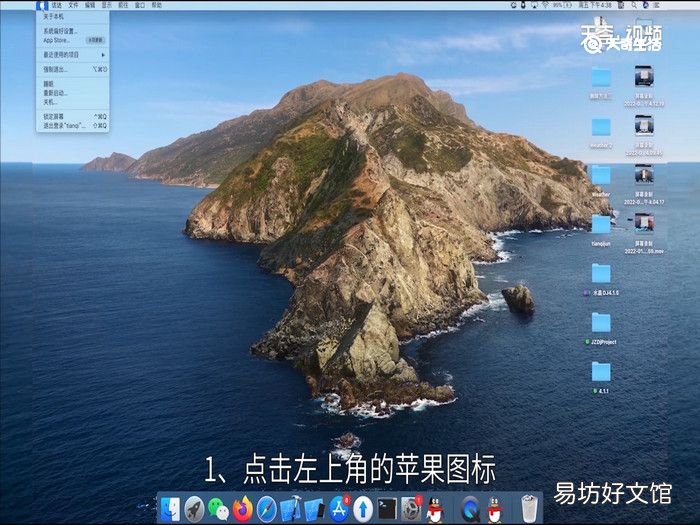Launch Launchpad rocket icon in Dock

(x=194, y=508)
